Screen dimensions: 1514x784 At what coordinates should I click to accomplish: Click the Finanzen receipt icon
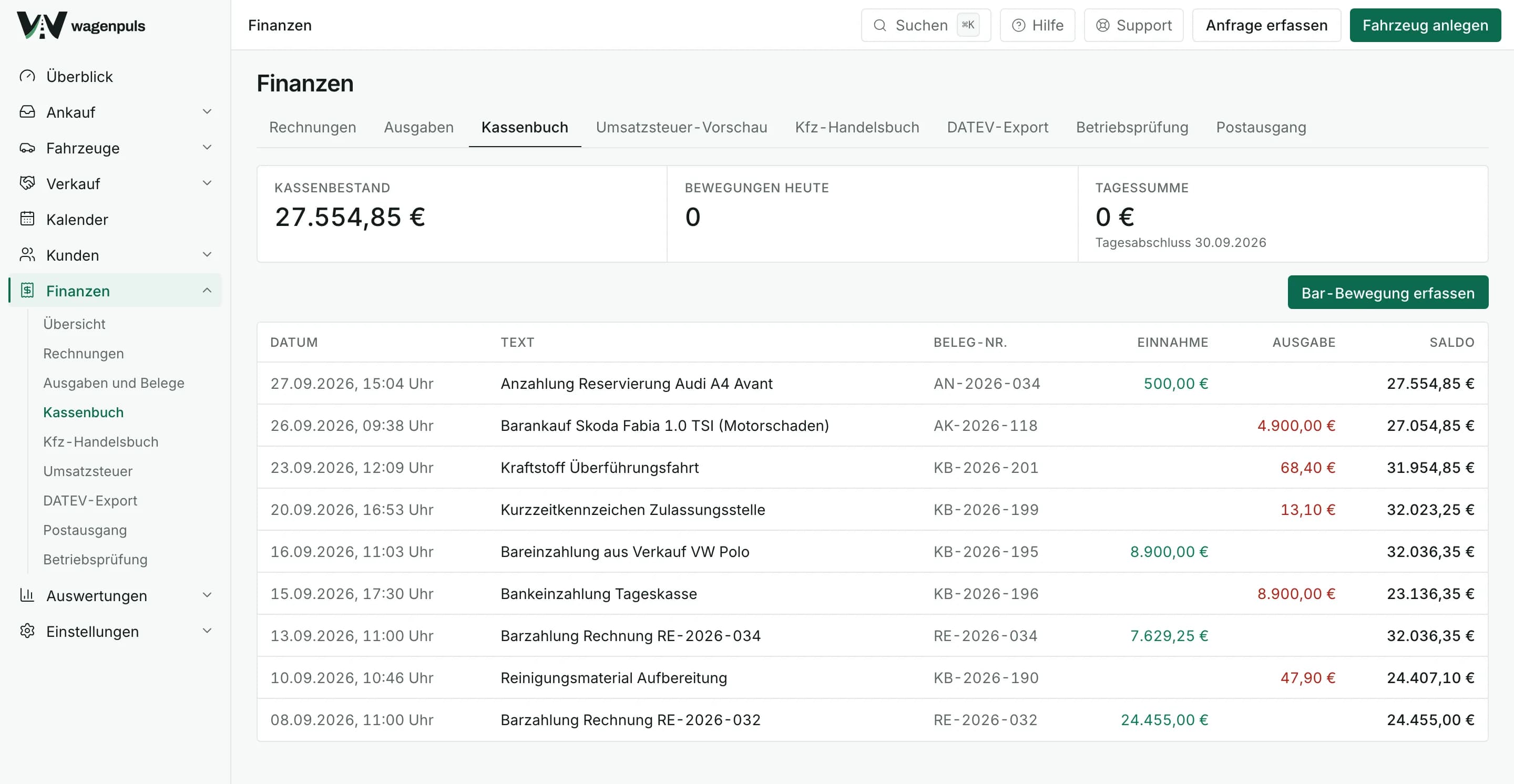[27, 291]
